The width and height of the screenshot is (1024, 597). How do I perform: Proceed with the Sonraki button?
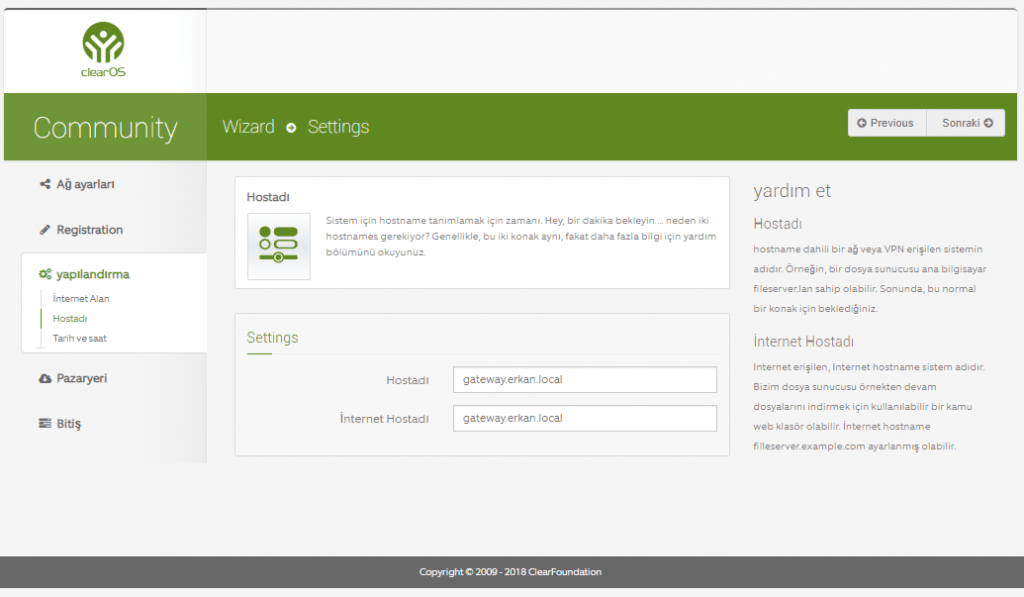(x=966, y=123)
